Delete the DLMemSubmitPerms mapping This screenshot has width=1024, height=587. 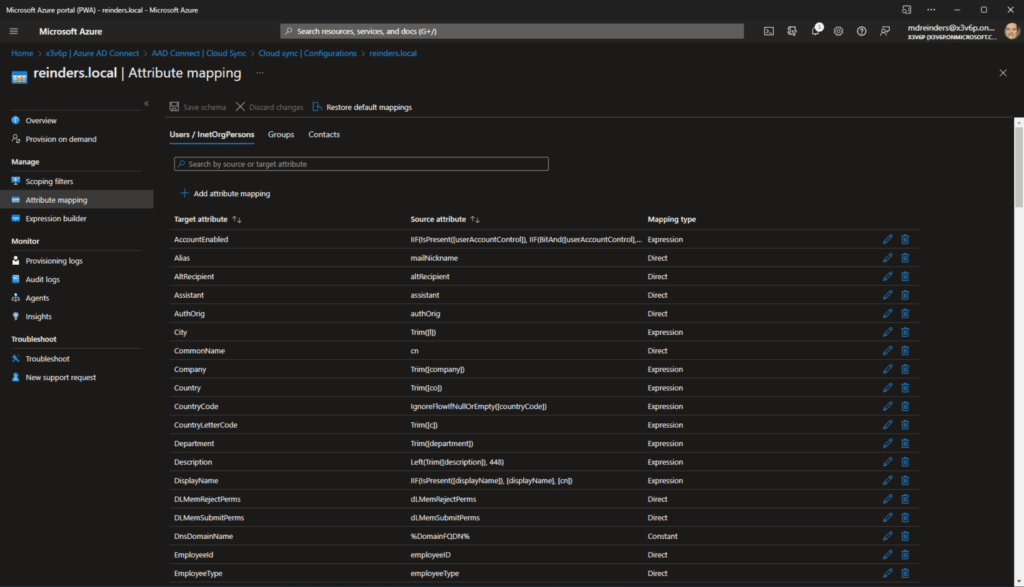coord(905,518)
